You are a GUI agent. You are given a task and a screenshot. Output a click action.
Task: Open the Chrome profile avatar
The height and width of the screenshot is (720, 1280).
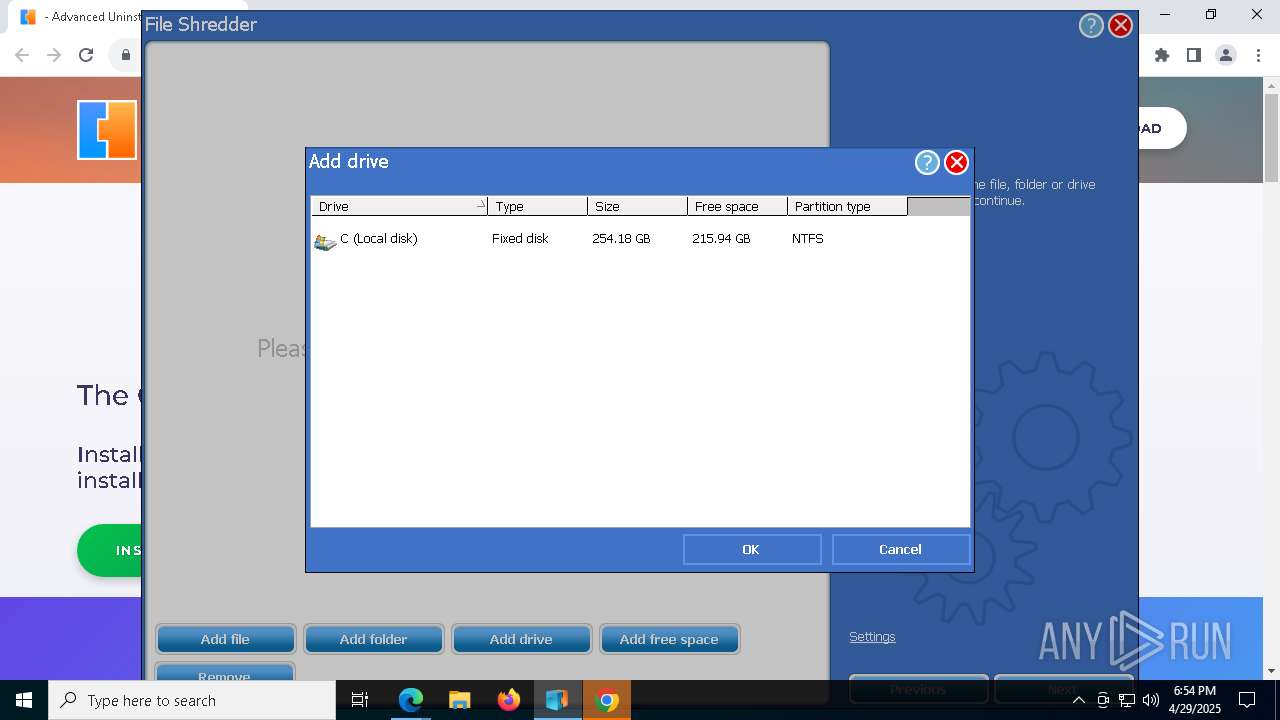point(1226,56)
